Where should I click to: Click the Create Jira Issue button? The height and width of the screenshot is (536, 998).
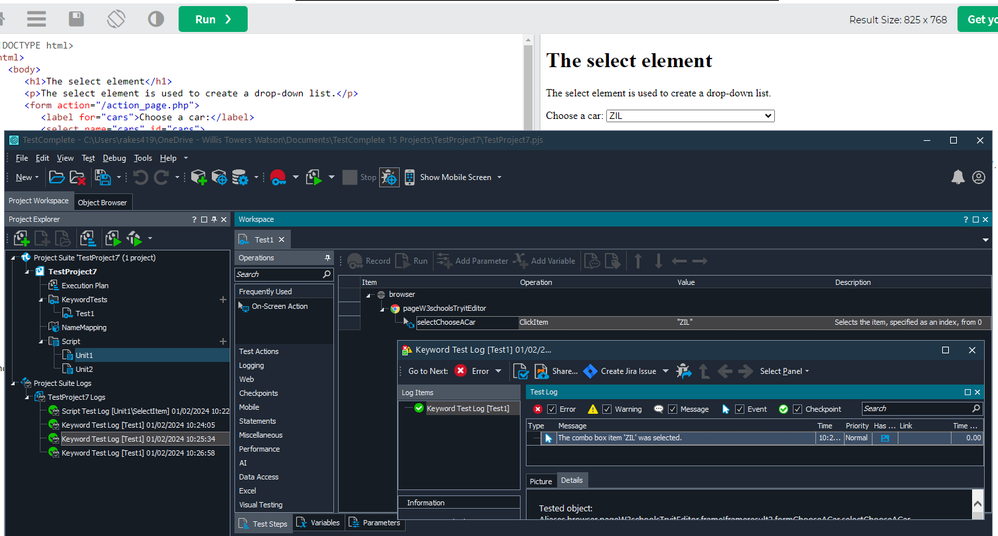click(620, 371)
